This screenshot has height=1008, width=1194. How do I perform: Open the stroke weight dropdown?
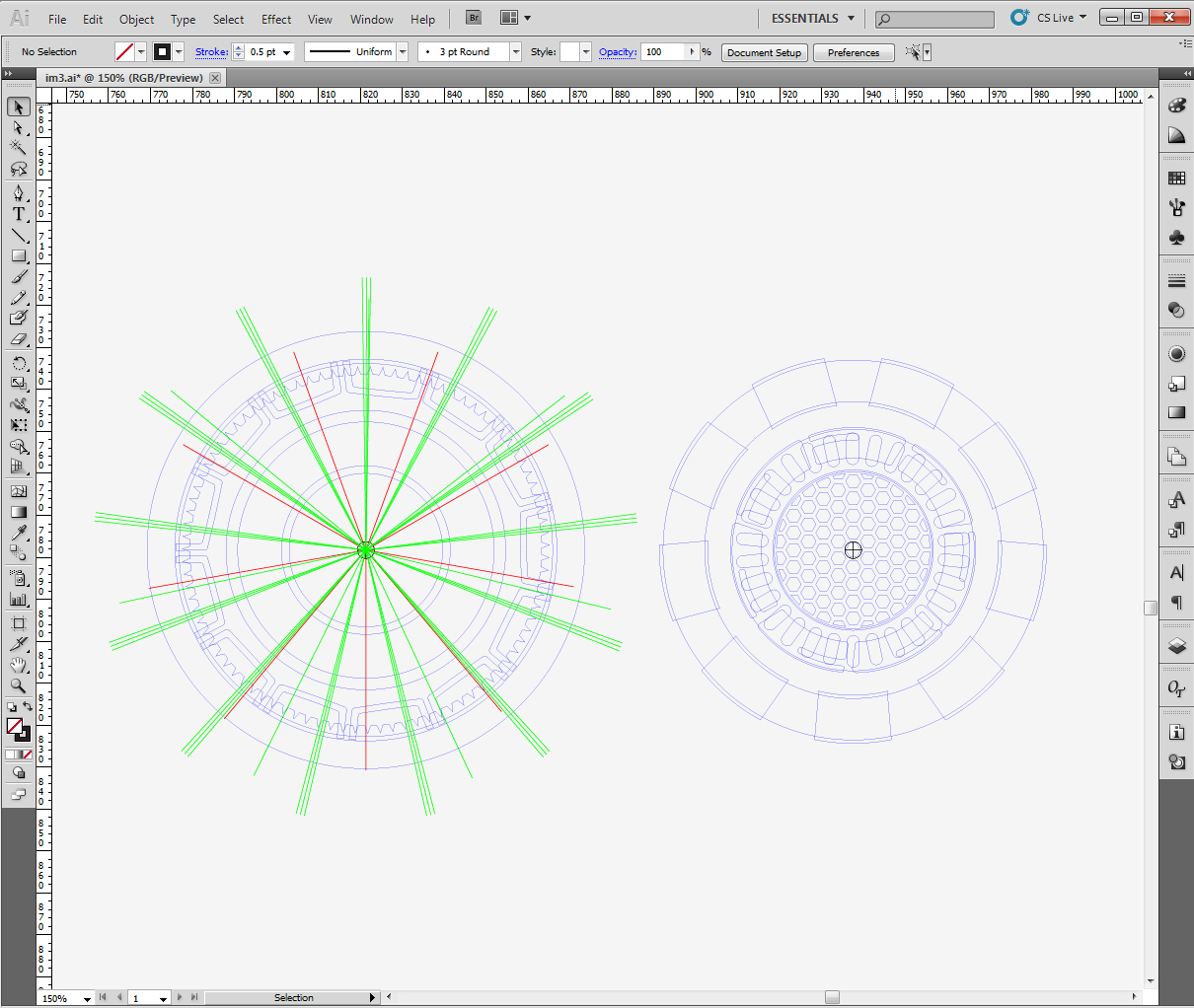click(287, 52)
